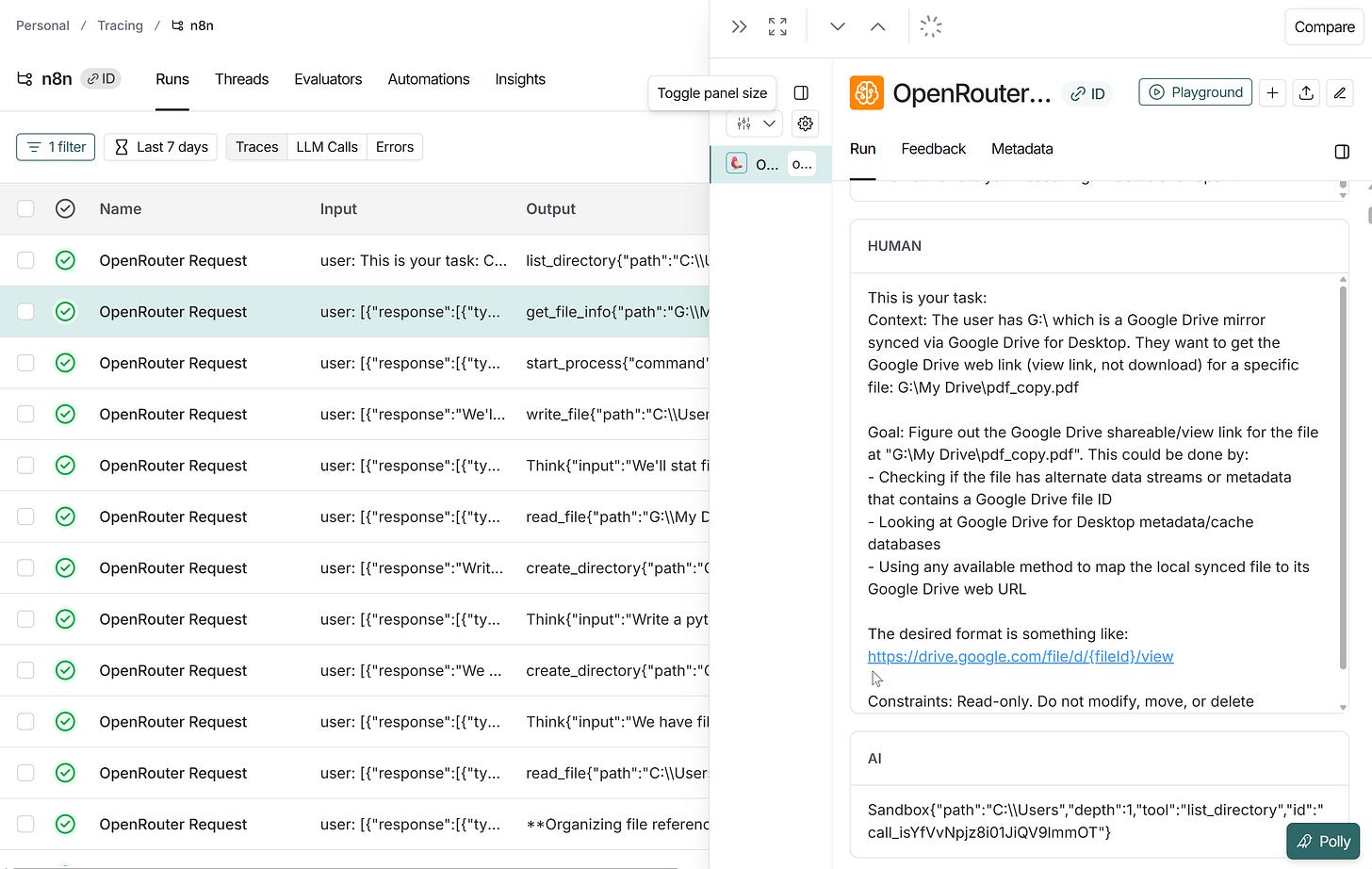The width and height of the screenshot is (1372, 869).
Task: Switch to the Feedback tab
Action: click(x=933, y=149)
